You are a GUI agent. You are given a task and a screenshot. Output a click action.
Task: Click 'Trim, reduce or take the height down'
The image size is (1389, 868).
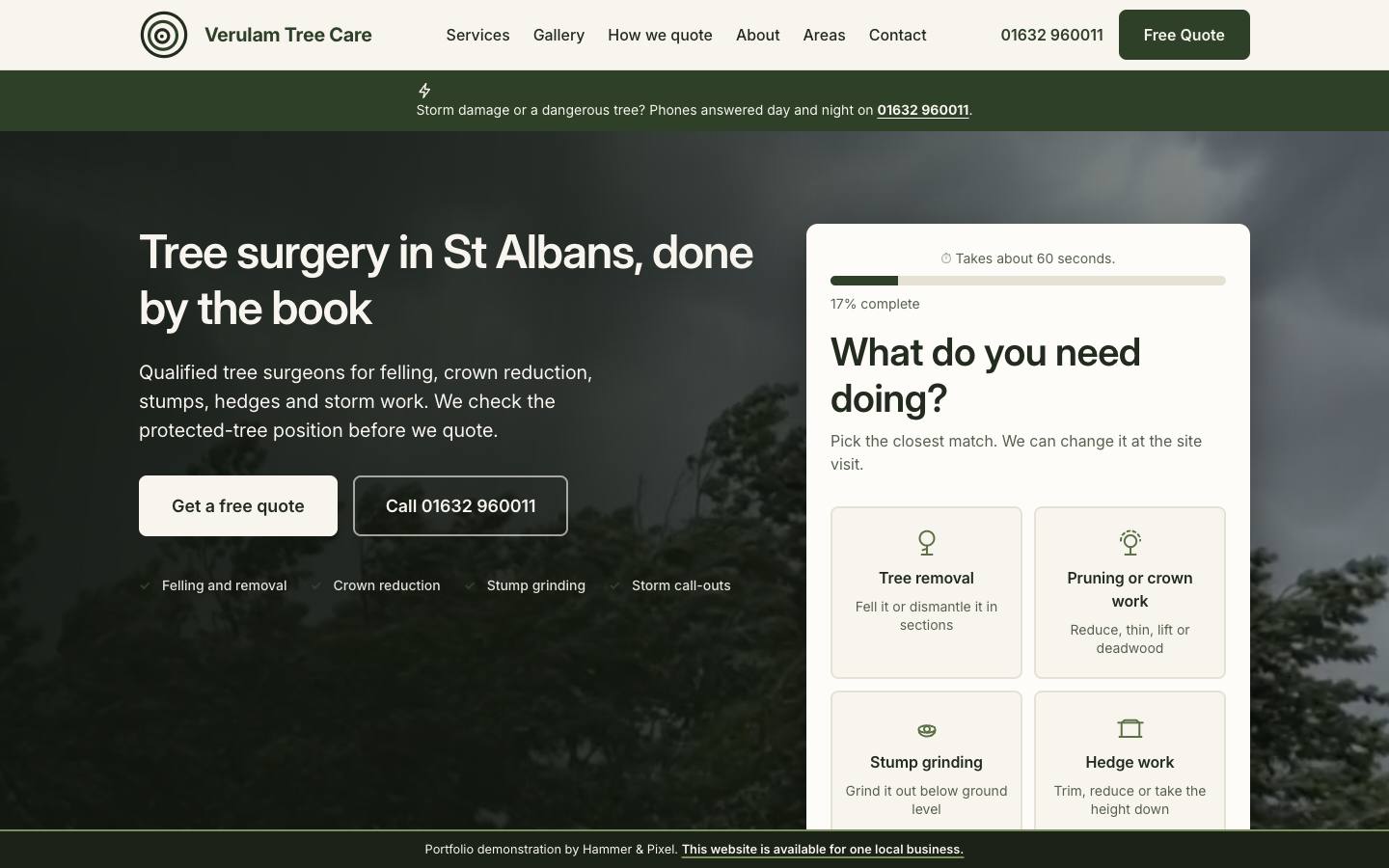click(x=1130, y=800)
